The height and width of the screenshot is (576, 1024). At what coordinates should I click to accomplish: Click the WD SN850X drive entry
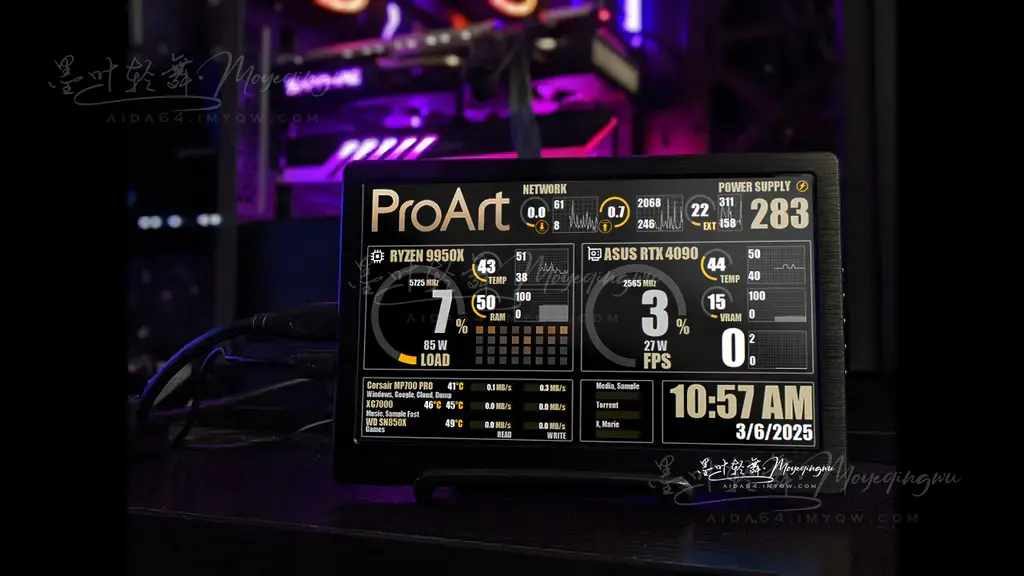393,423
